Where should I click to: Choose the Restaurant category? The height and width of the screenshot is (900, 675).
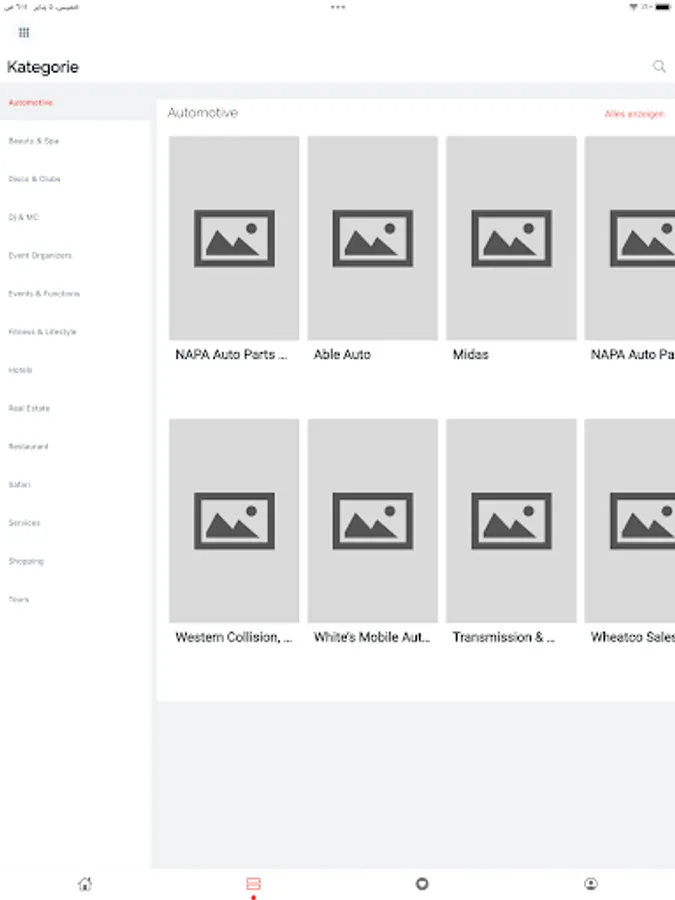75,446
